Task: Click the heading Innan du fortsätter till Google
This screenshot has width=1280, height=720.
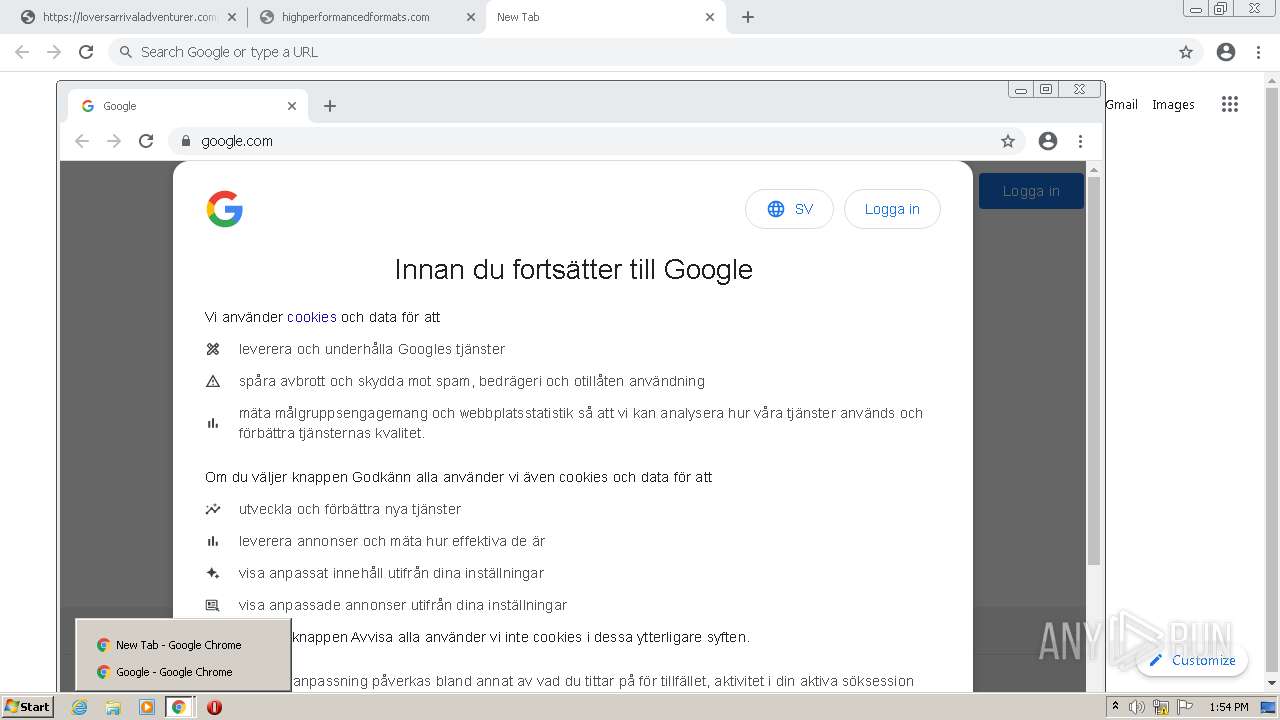Action: [573, 269]
